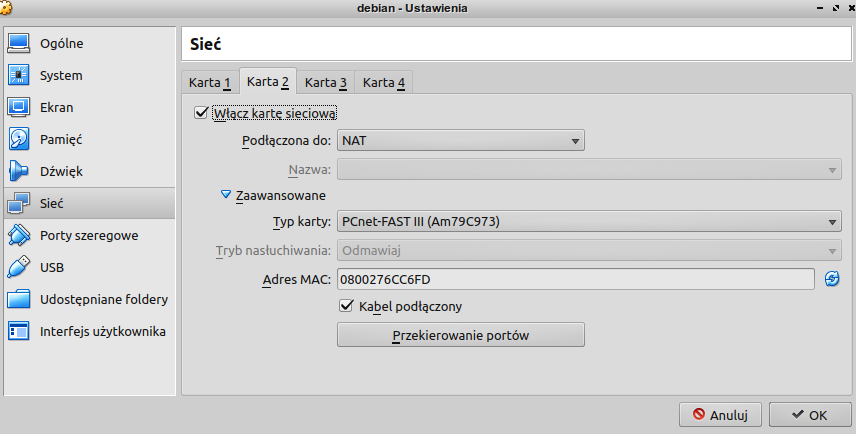The height and width of the screenshot is (434, 856).
Task: Open the Ogólne computer icon
Action: 19,43
